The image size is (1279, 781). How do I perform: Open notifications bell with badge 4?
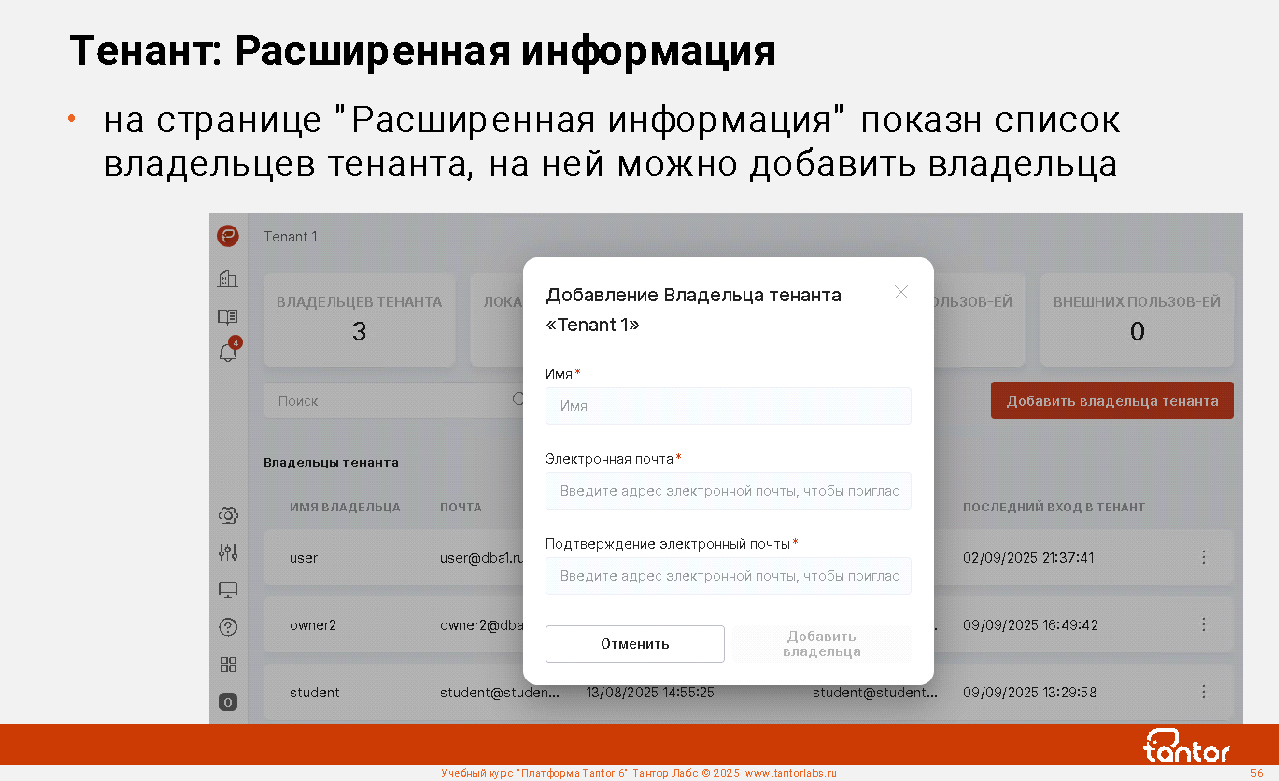(228, 352)
